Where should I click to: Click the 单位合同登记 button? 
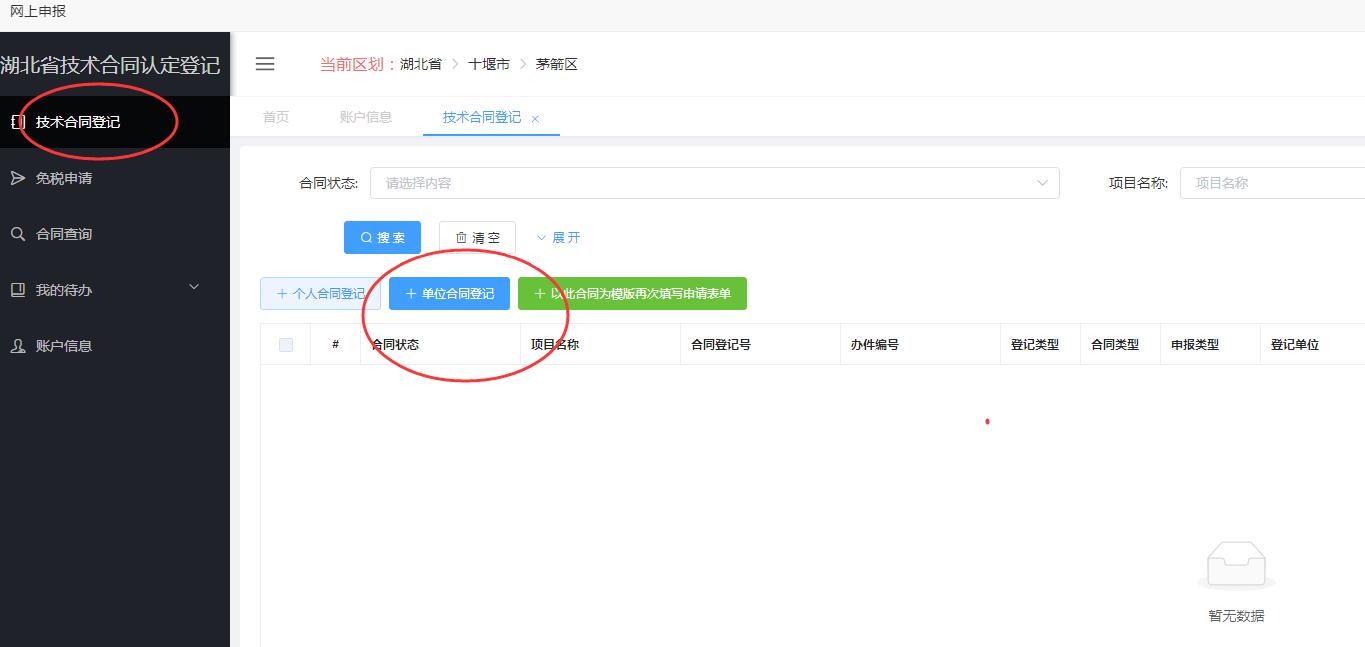coord(449,294)
